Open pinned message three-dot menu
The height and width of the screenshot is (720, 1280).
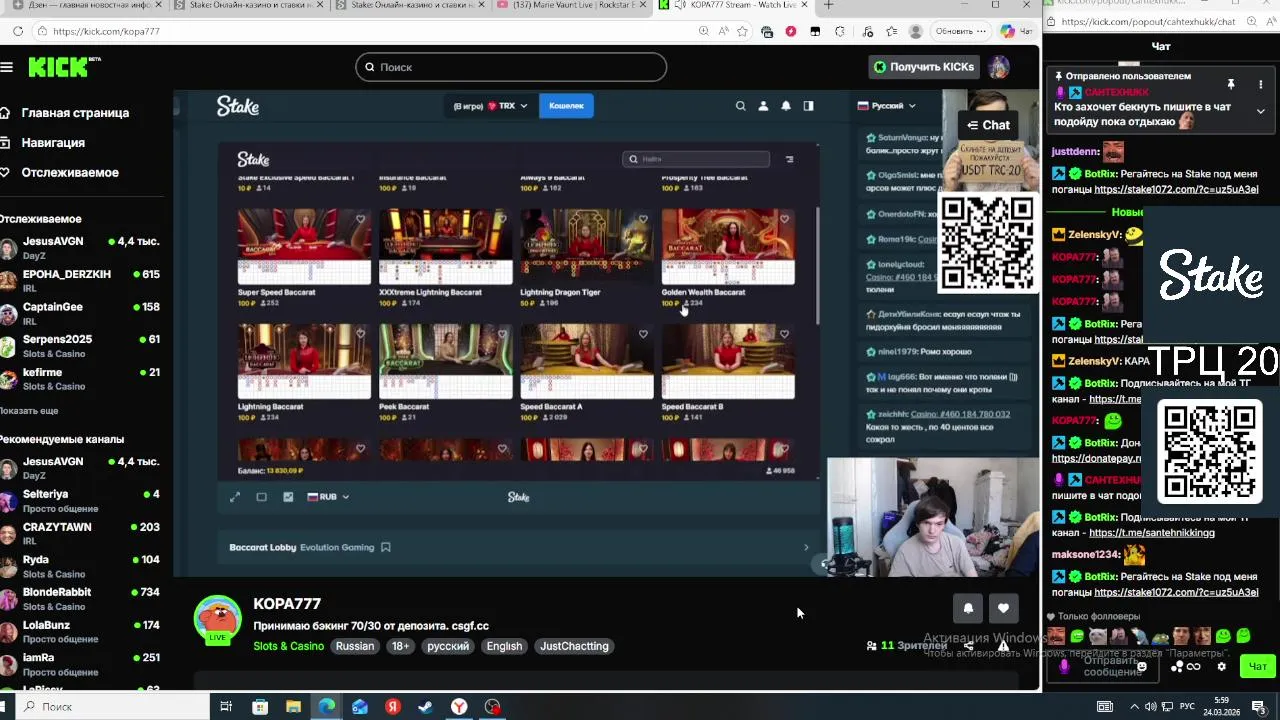pos(1261,85)
